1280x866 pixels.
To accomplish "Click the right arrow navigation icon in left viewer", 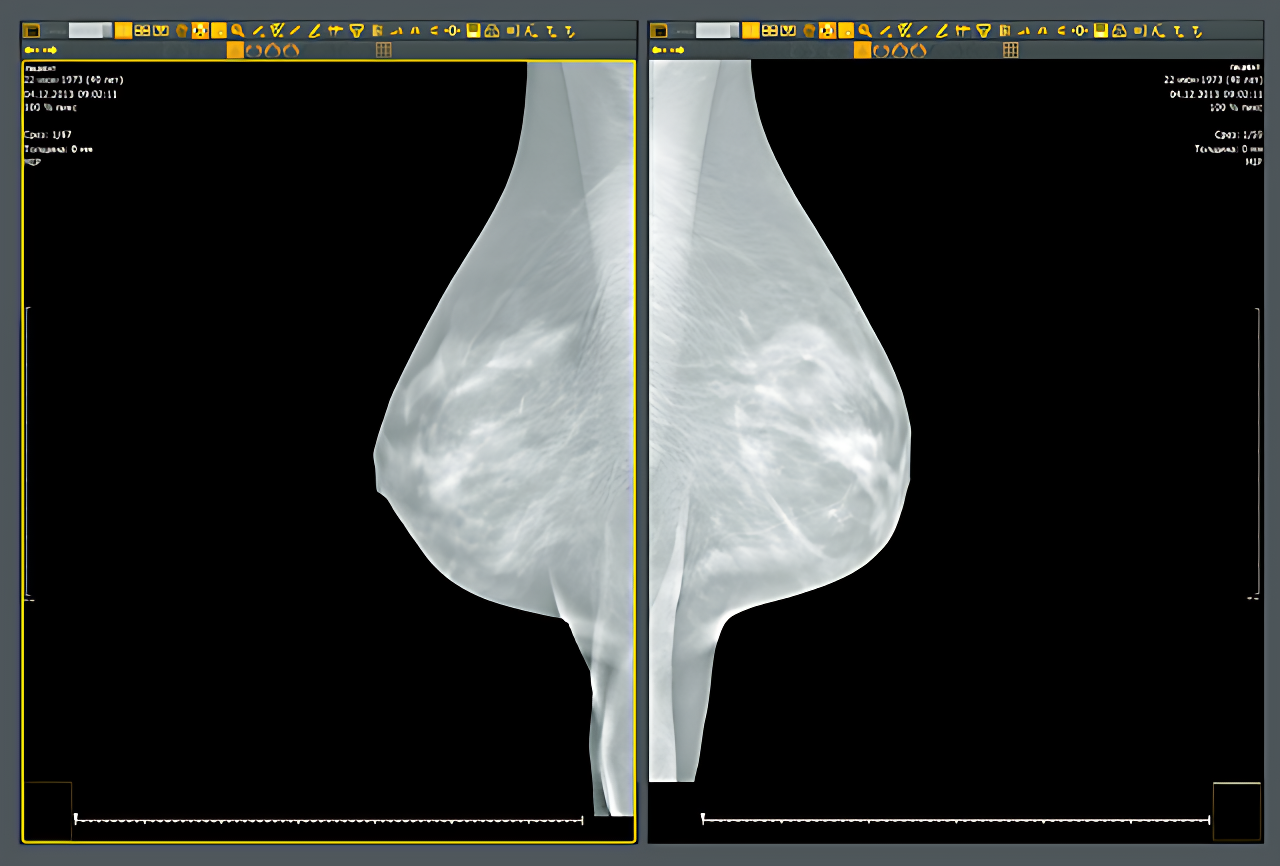I will coord(51,50).
